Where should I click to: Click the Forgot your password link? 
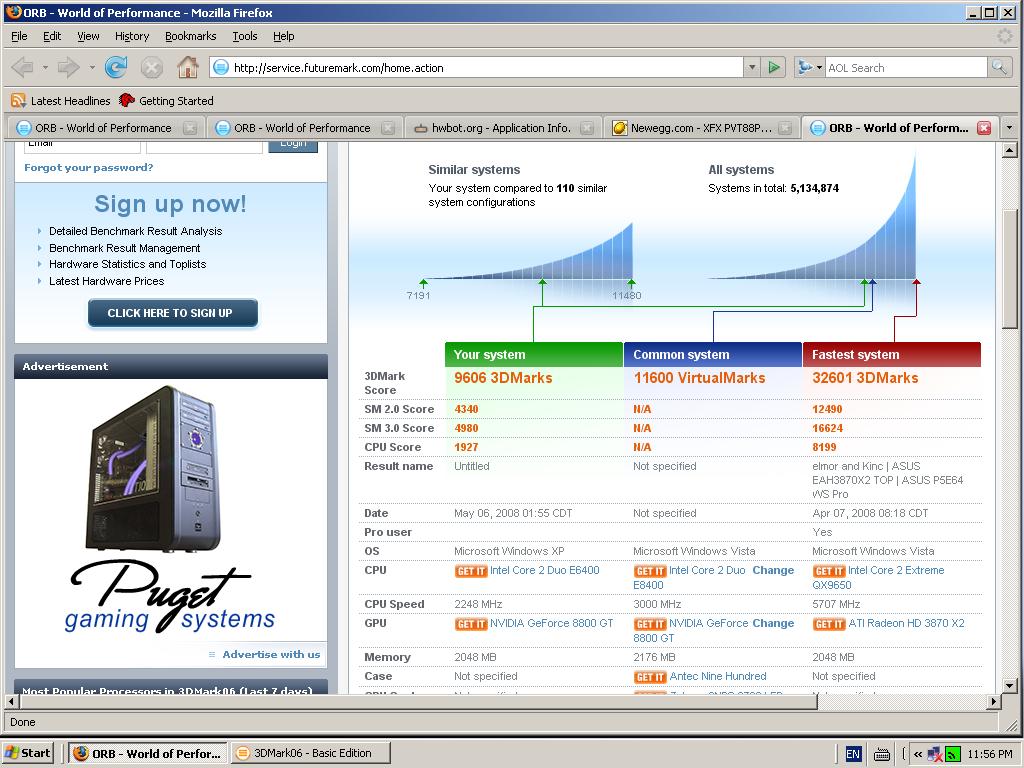click(x=88, y=167)
